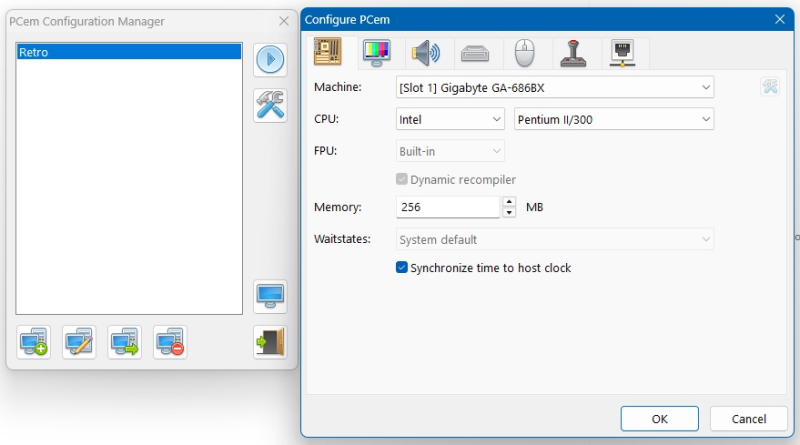Open the CPU model dropdown showing Pentium II/300
The image size is (800, 445).
(x=614, y=119)
